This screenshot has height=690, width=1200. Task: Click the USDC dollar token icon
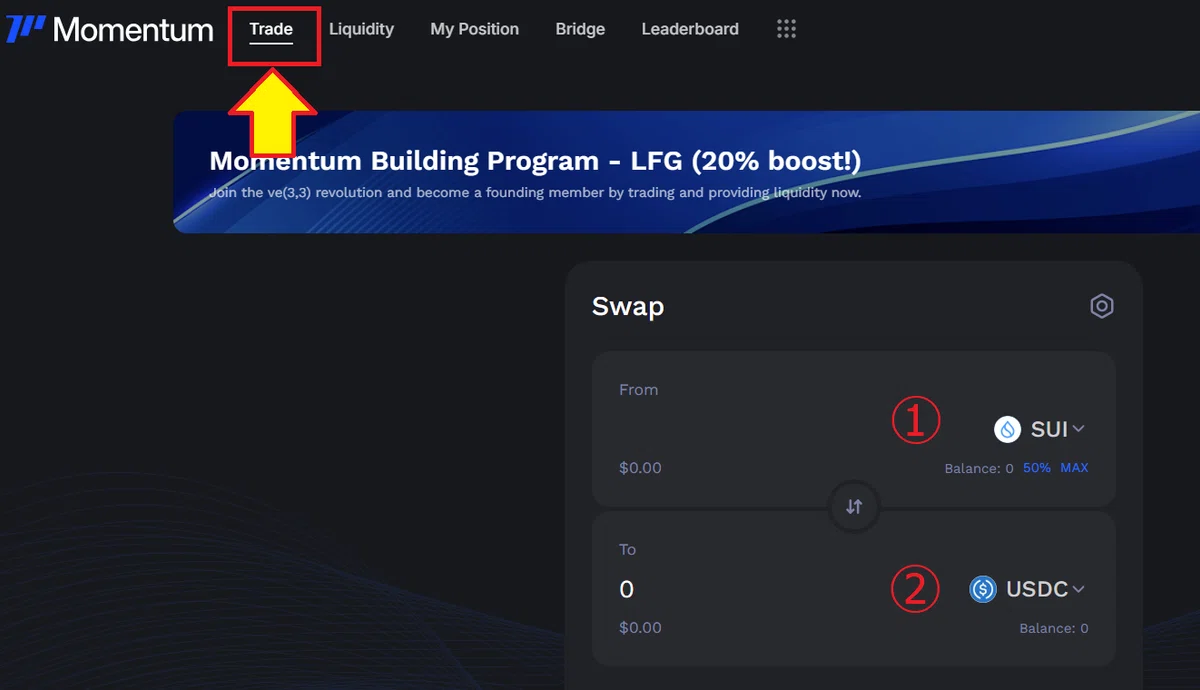[x=983, y=589]
